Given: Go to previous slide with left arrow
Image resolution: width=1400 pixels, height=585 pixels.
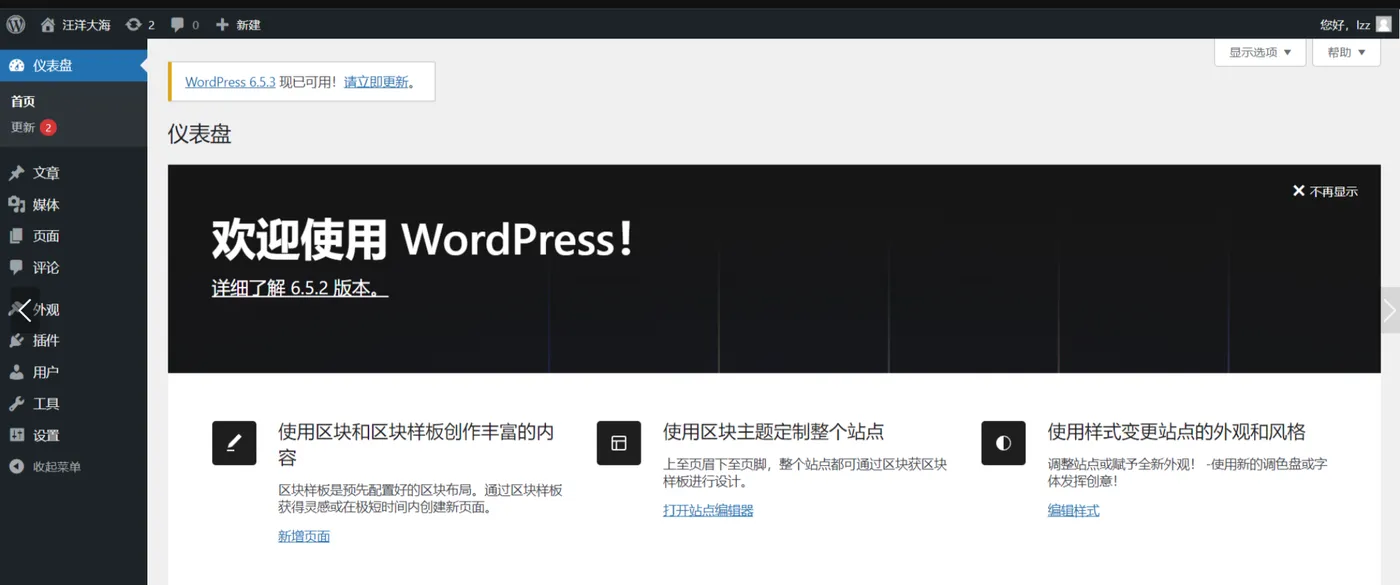Looking at the screenshot, I should coord(25,310).
